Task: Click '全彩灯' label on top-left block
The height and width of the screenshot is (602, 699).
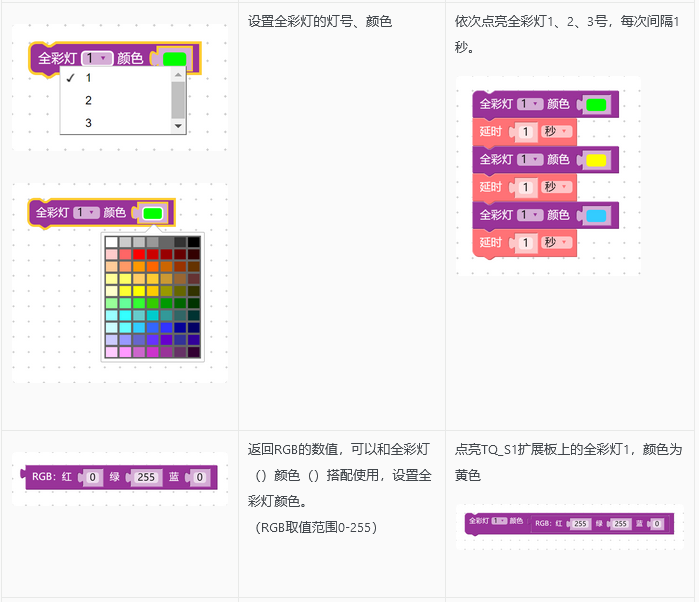Action: coord(58,58)
